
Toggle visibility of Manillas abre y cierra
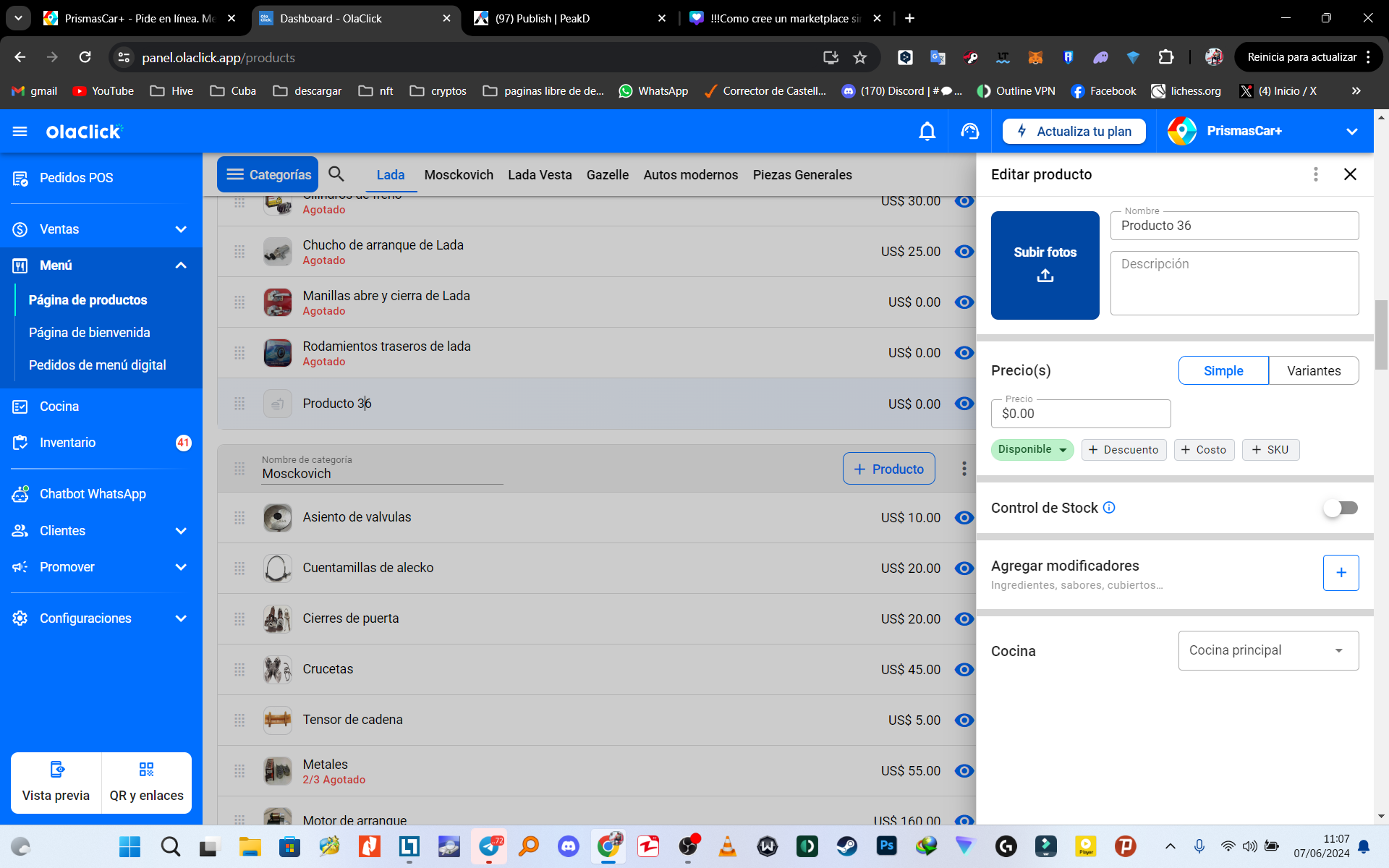tap(964, 302)
